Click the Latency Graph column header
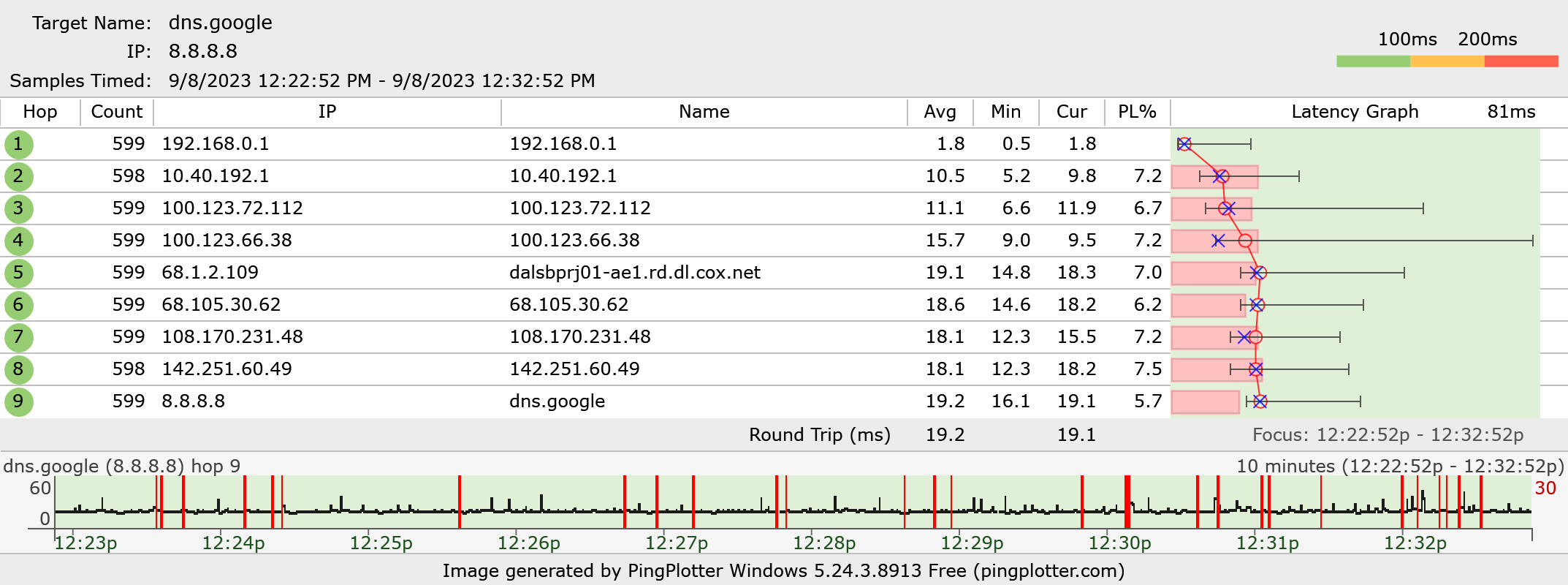This screenshot has height=585, width=1568. [x=1354, y=112]
